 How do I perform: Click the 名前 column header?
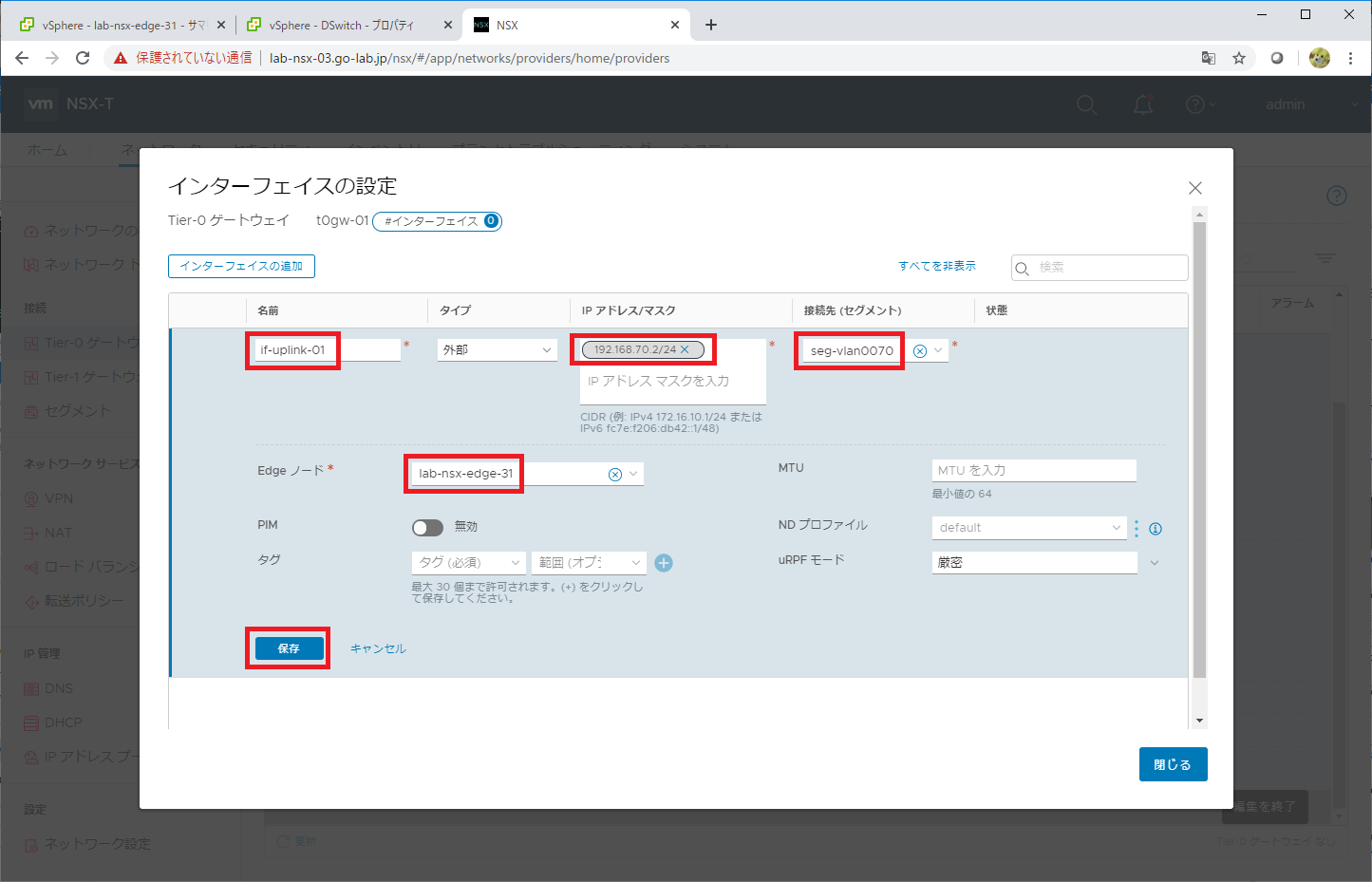pos(269,310)
